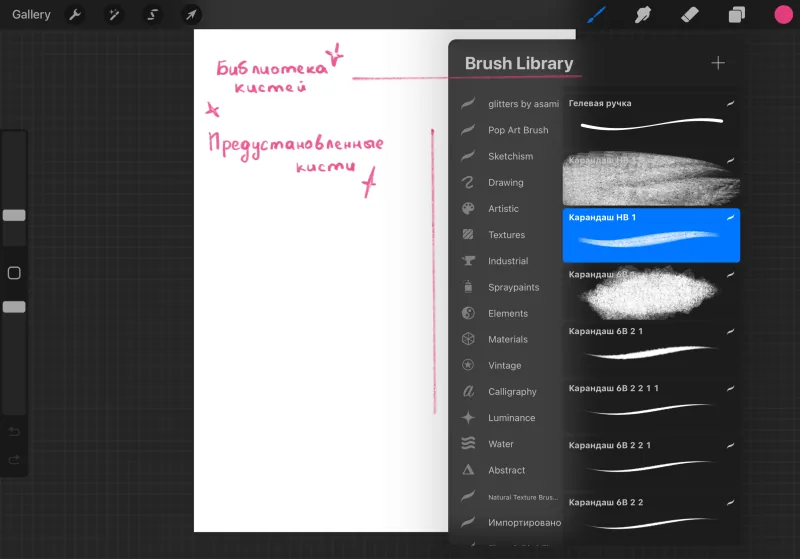Select the Selection S-shaped tool
The image size is (800, 559).
[x=153, y=14]
